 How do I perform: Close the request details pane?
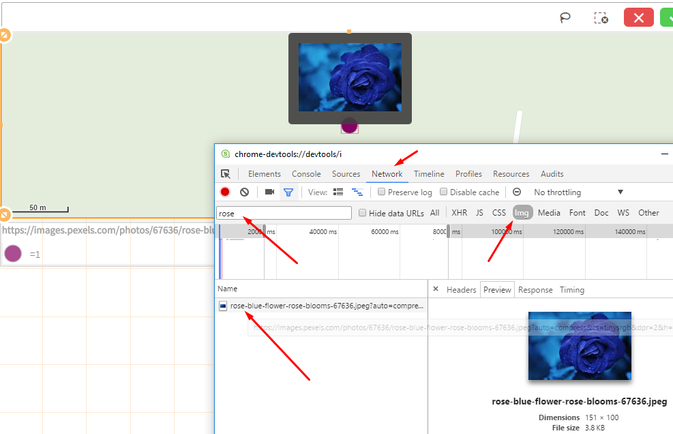pos(436,289)
